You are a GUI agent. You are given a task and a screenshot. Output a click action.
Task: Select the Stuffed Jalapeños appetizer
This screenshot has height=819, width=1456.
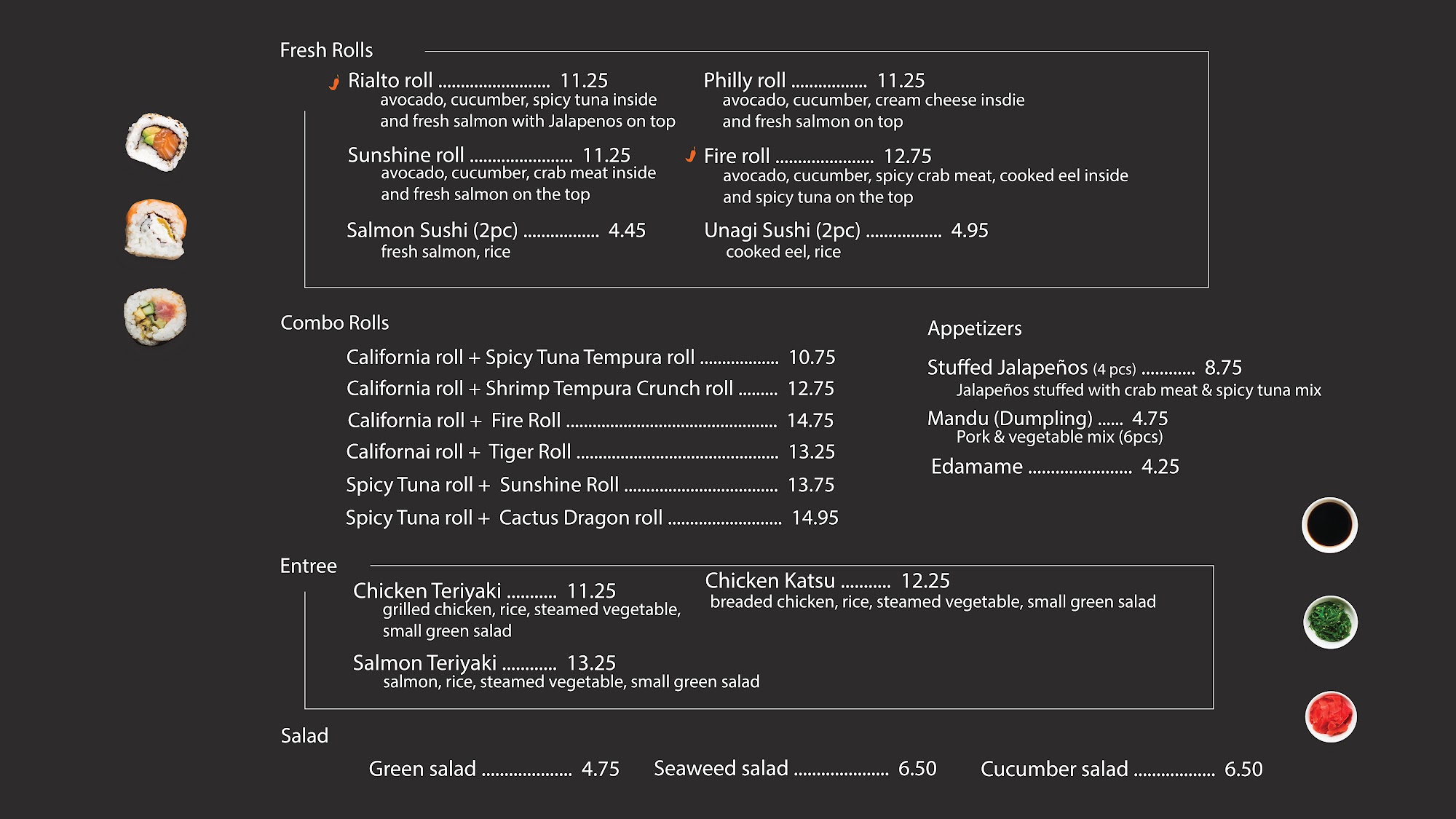click(1007, 368)
